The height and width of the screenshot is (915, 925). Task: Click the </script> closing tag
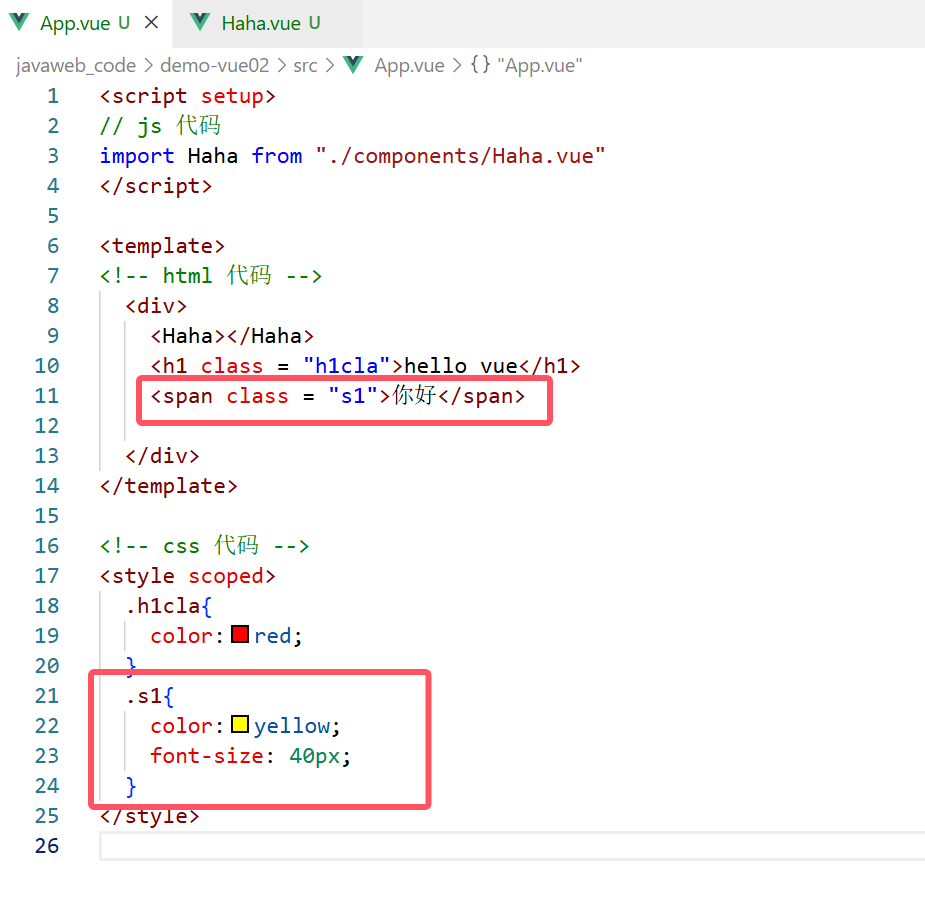click(x=156, y=186)
